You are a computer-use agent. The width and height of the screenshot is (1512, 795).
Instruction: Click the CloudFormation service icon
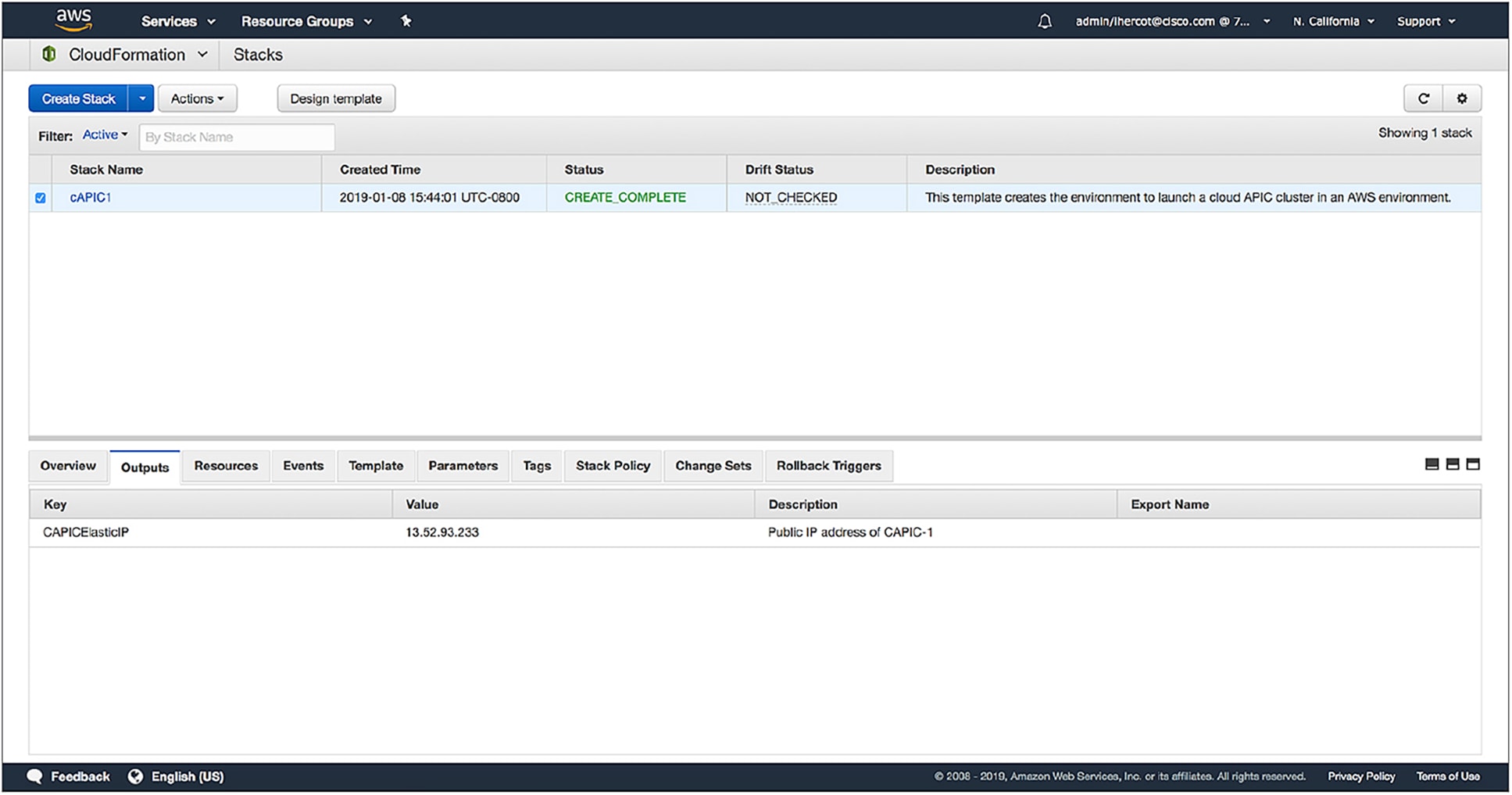[x=48, y=54]
